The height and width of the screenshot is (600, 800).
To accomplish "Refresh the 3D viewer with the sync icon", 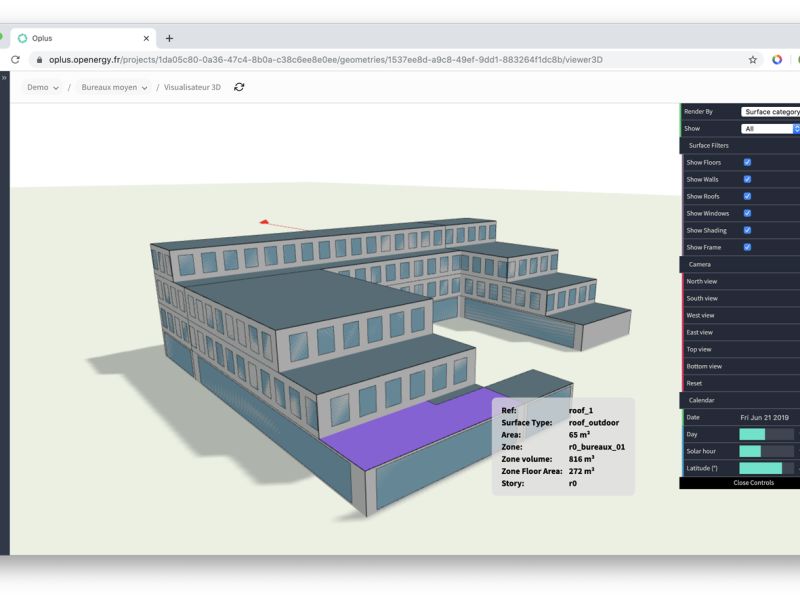I will pos(239,87).
